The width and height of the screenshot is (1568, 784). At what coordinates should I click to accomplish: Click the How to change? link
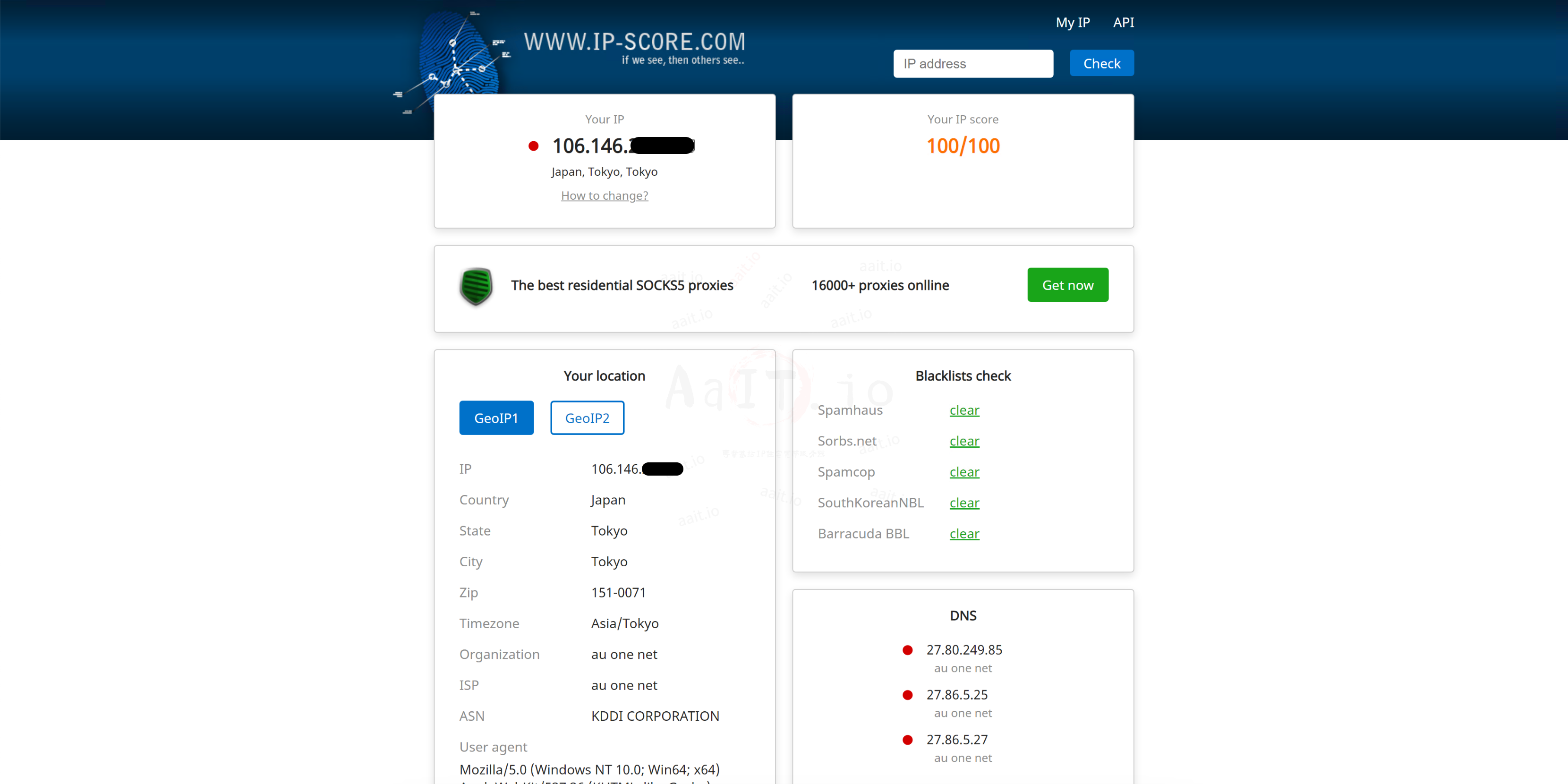click(x=604, y=194)
